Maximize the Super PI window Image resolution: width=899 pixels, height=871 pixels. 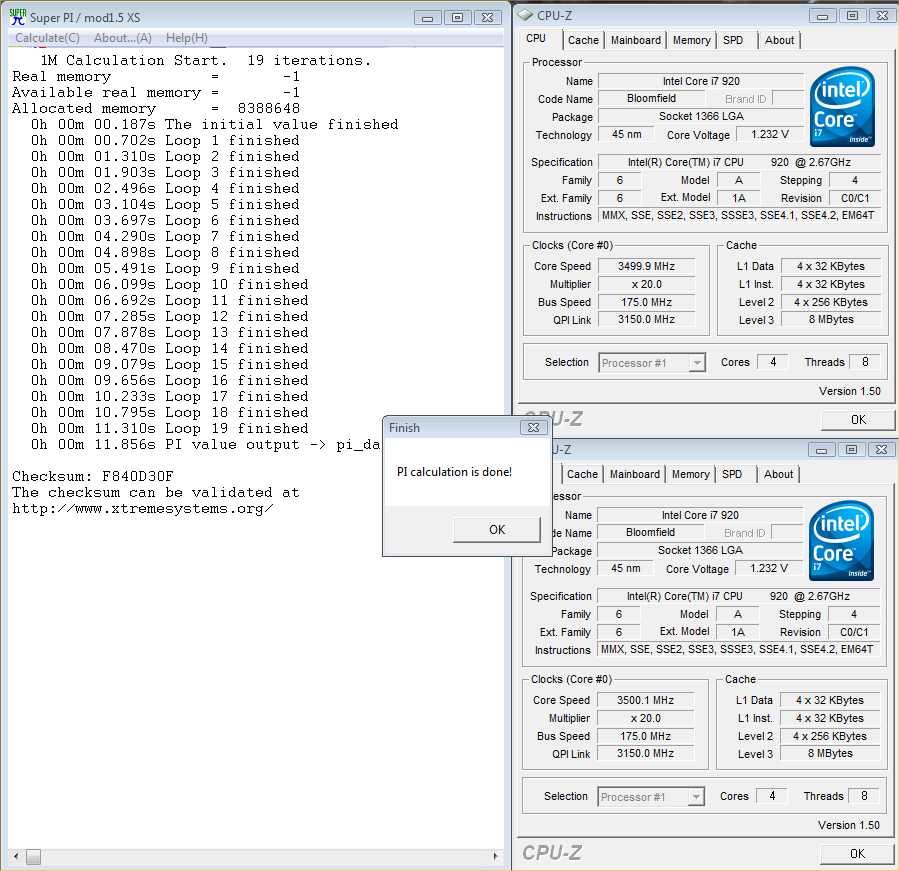(458, 18)
